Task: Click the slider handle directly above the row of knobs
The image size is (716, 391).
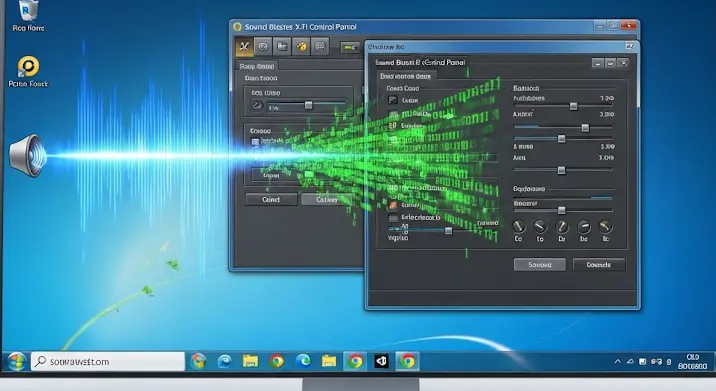Action: pos(562,210)
